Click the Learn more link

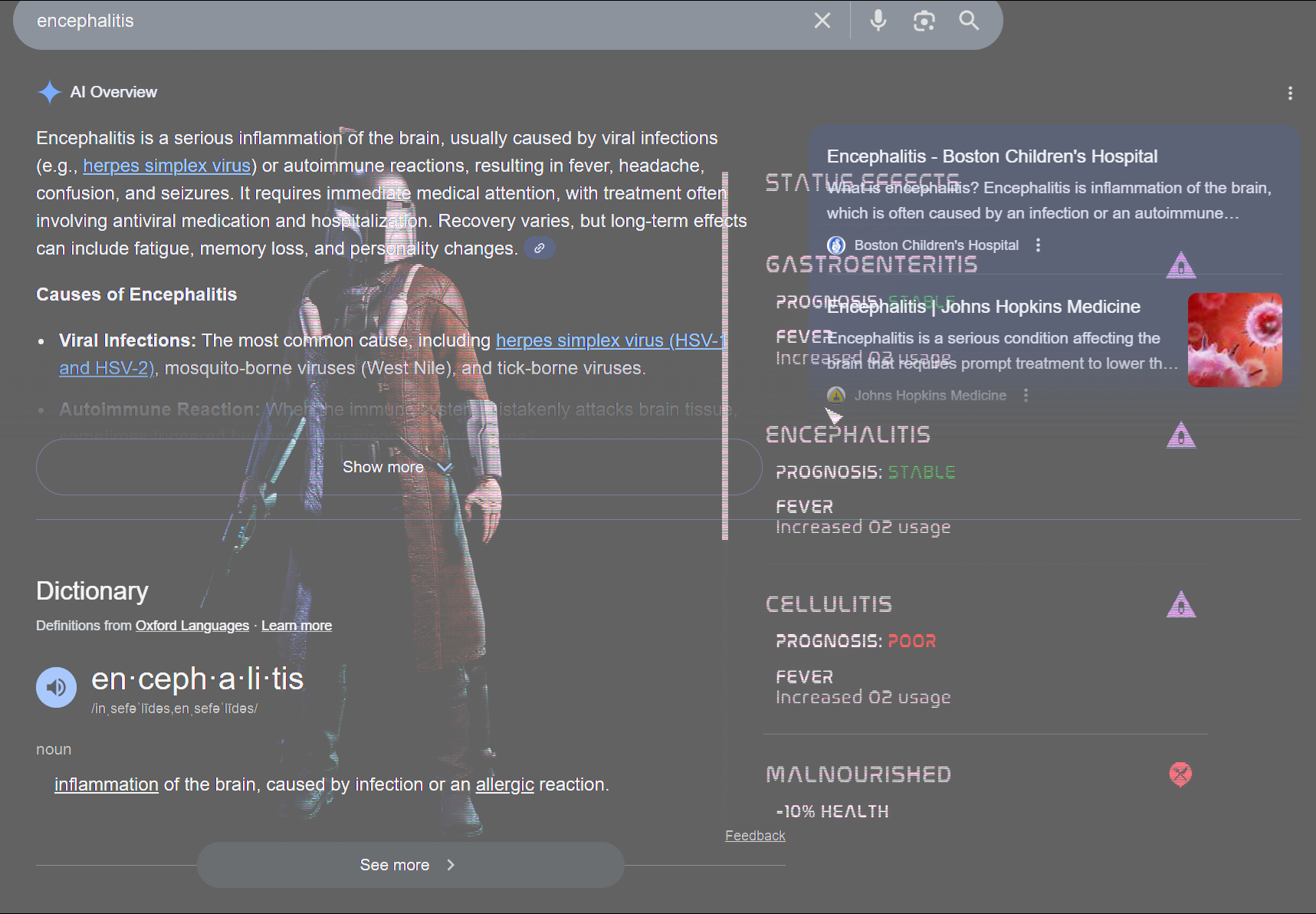(296, 626)
